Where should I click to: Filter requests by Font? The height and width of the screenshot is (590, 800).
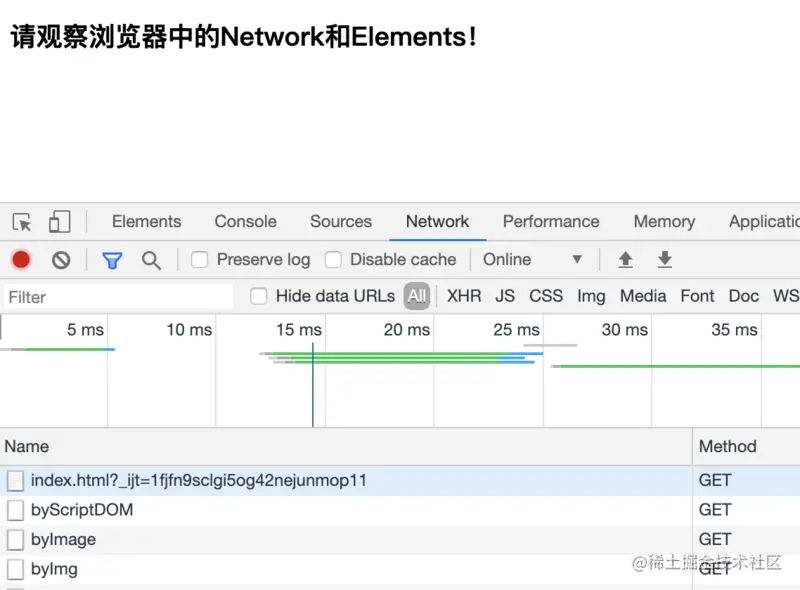coord(697,296)
